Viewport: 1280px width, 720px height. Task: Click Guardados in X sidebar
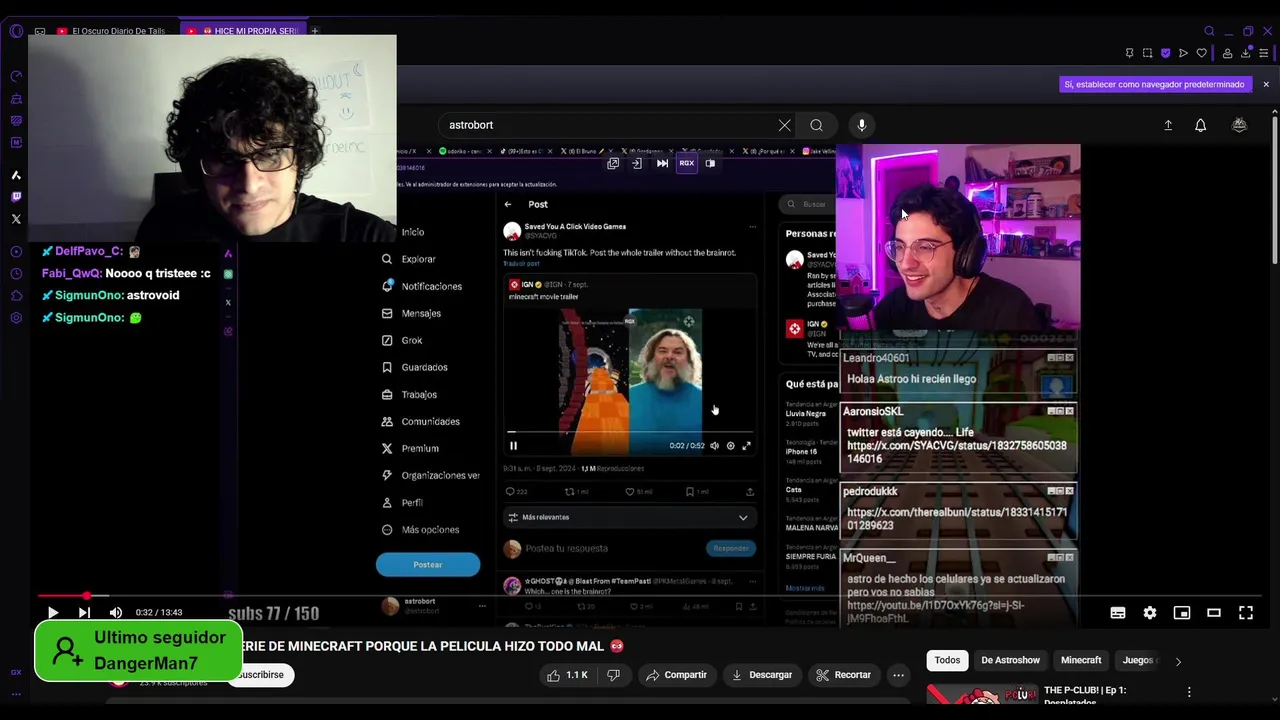[x=414, y=367]
